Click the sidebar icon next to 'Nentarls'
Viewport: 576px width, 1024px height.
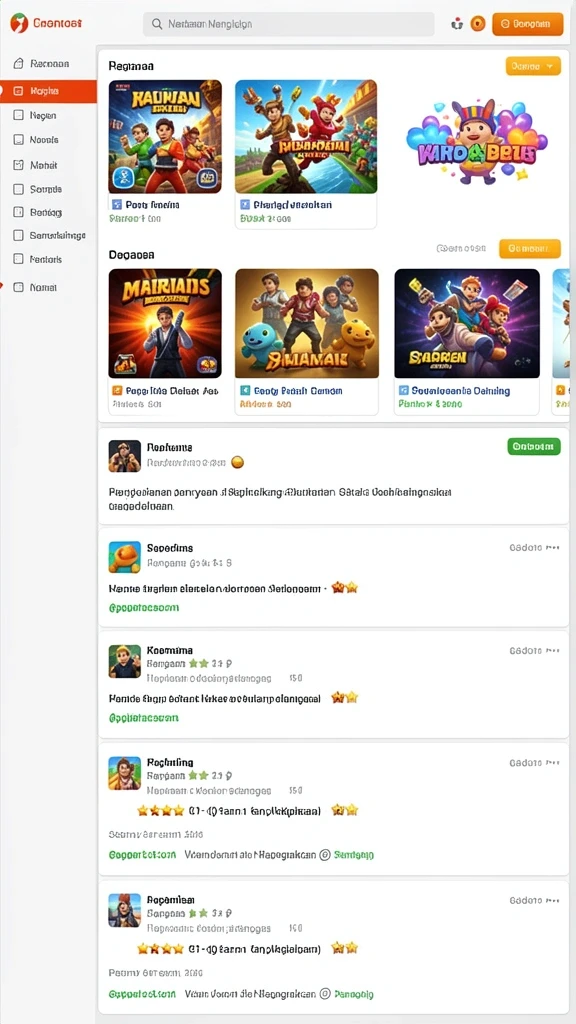[x=18, y=259]
